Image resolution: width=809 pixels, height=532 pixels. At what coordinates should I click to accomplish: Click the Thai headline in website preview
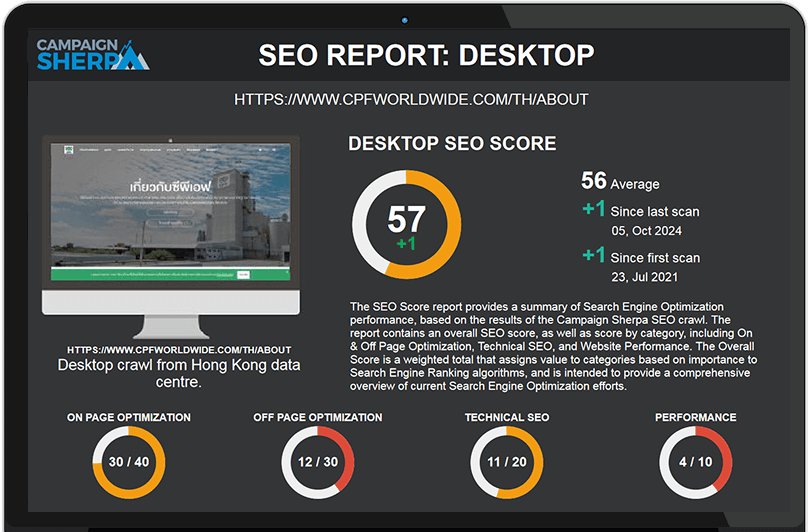170,186
